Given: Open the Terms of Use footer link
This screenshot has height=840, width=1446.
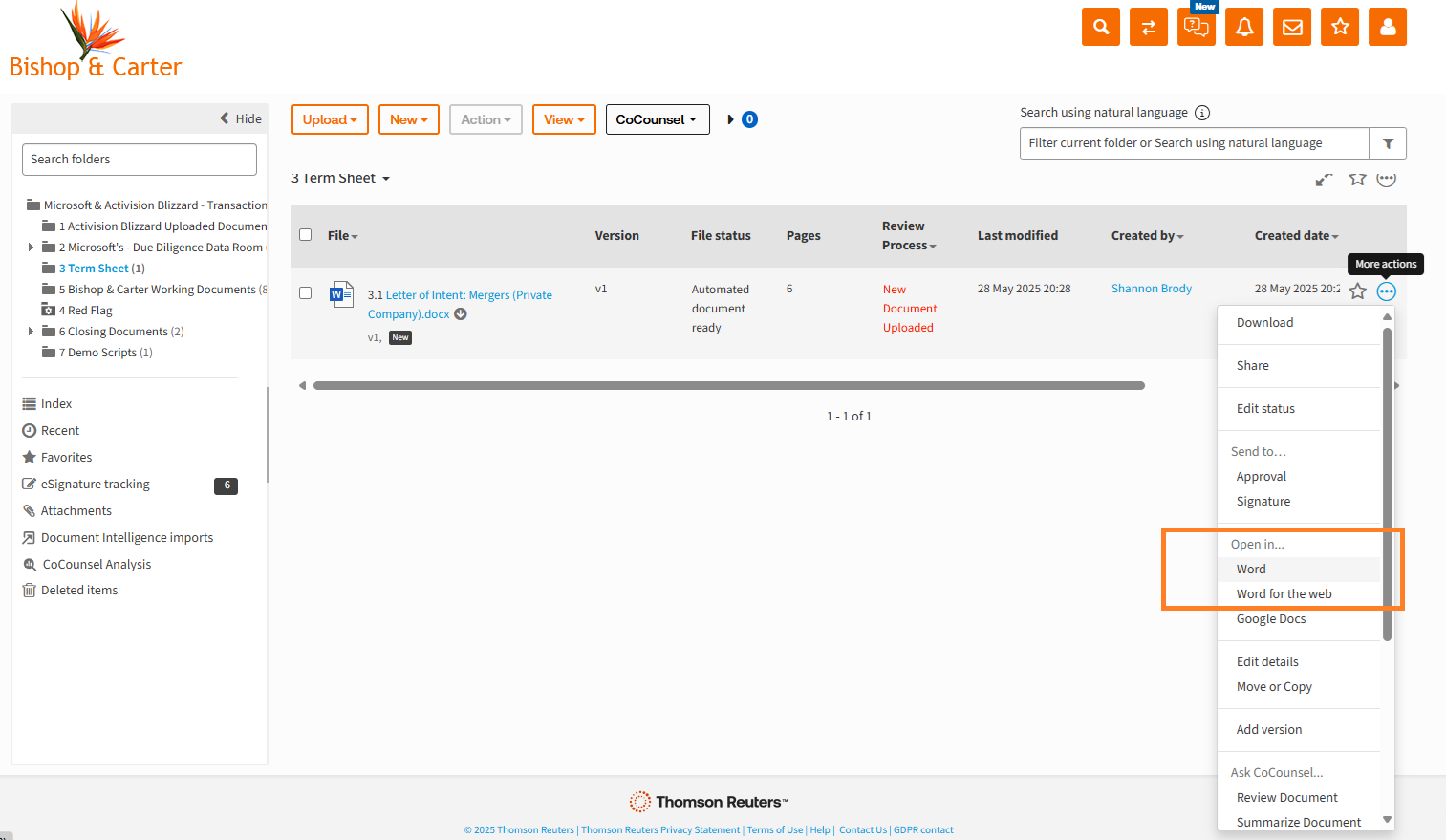Looking at the screenshot, I should (x=775, y=830).
